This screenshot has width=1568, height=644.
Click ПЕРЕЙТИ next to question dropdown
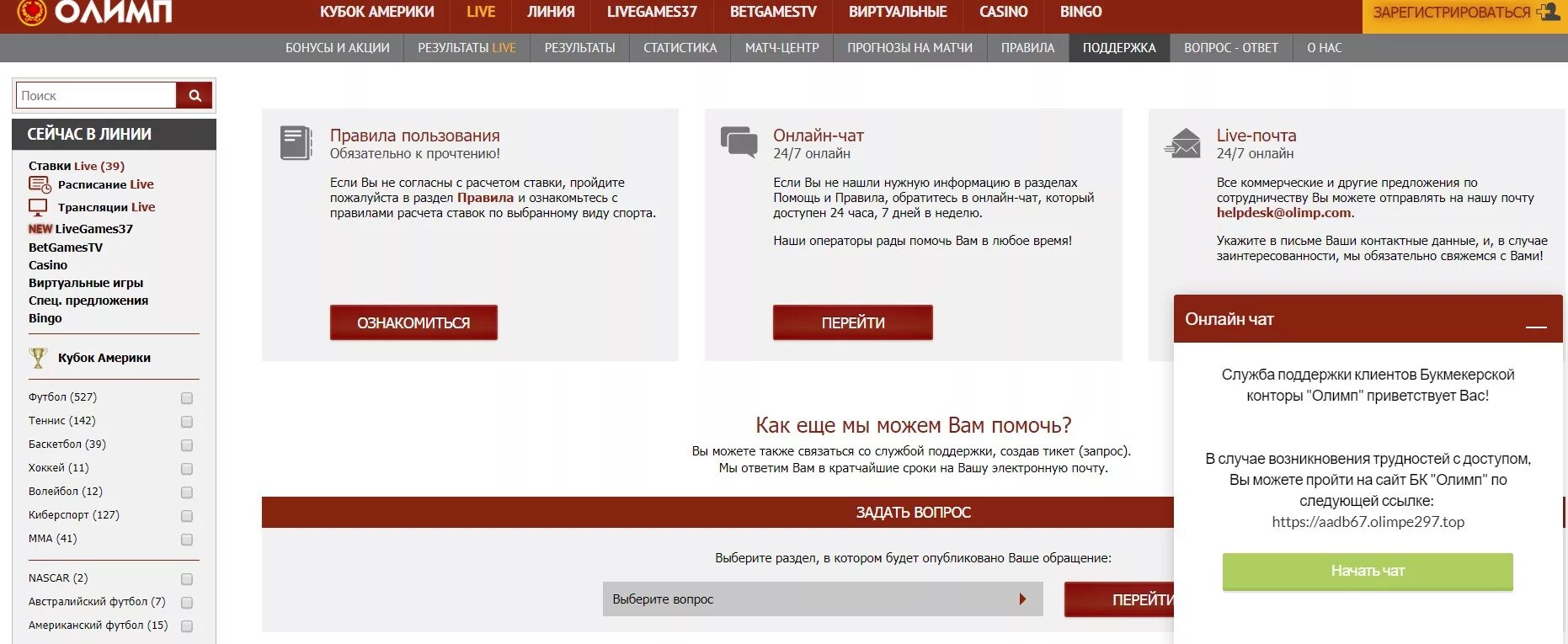pyautogui.click(x=1119, y=599)
